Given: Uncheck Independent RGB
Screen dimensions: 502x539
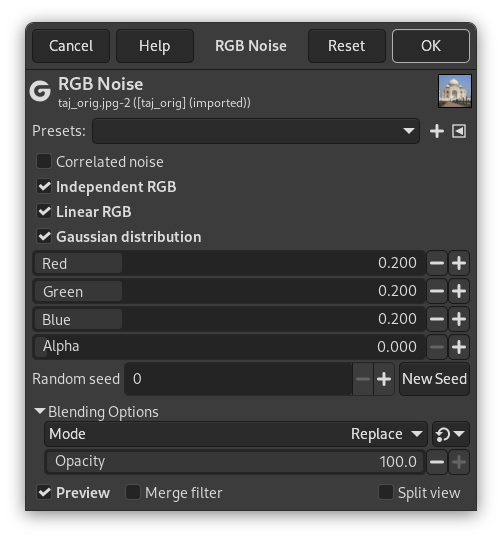Looking at the screenshot, I should coord(44,186).
